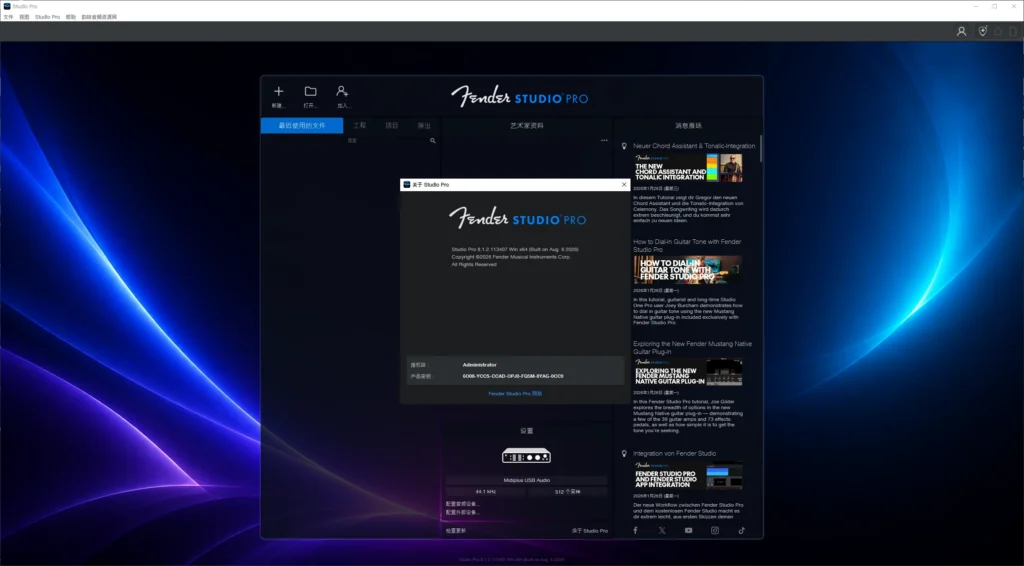Switch to the 项目 tab
1024x566 pixels.
click(x=391, y=125)
